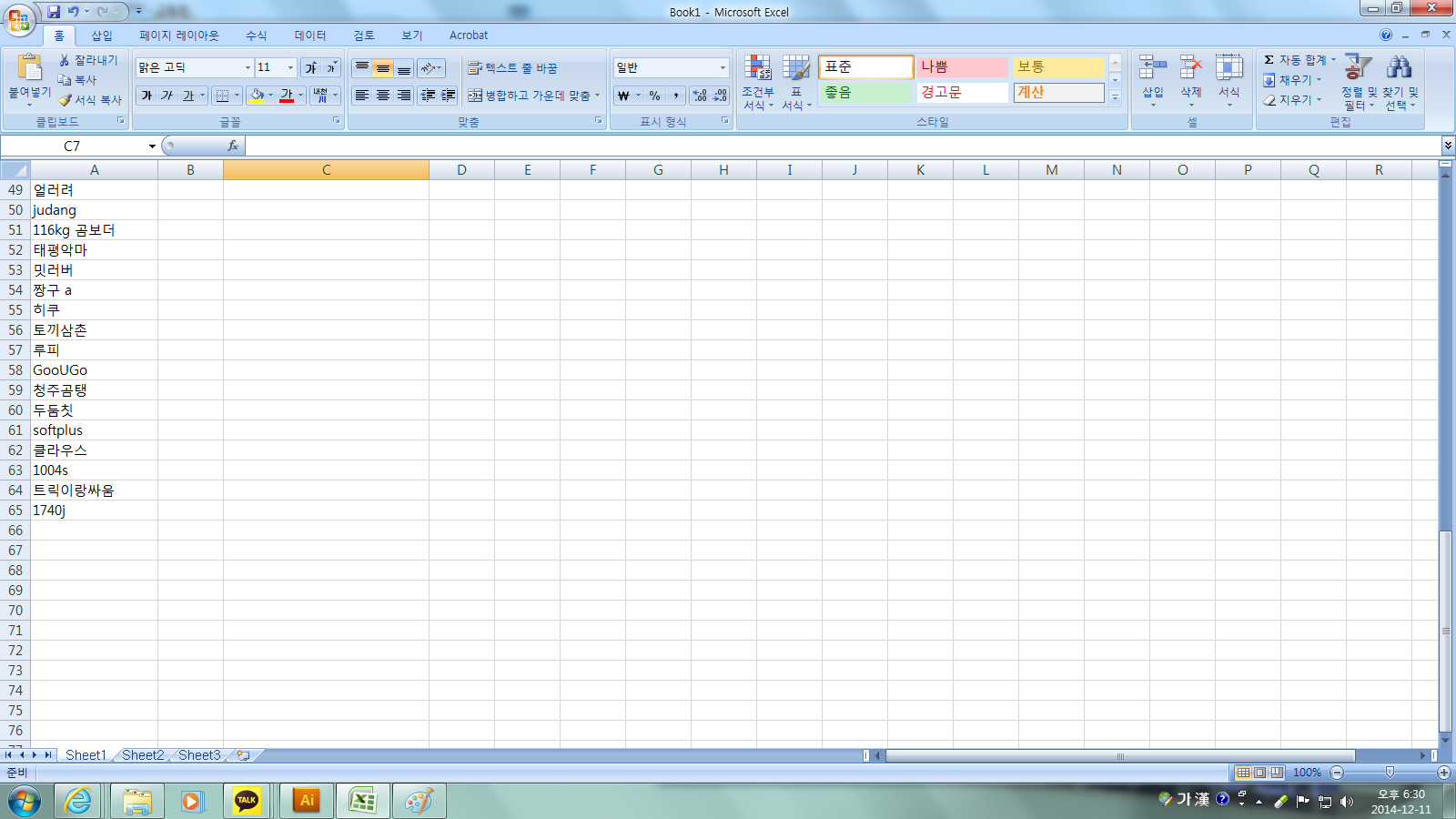This screenshot has width=1456, height=819.
Task: Click the fill color bucket icon
Action: [257, 96]
